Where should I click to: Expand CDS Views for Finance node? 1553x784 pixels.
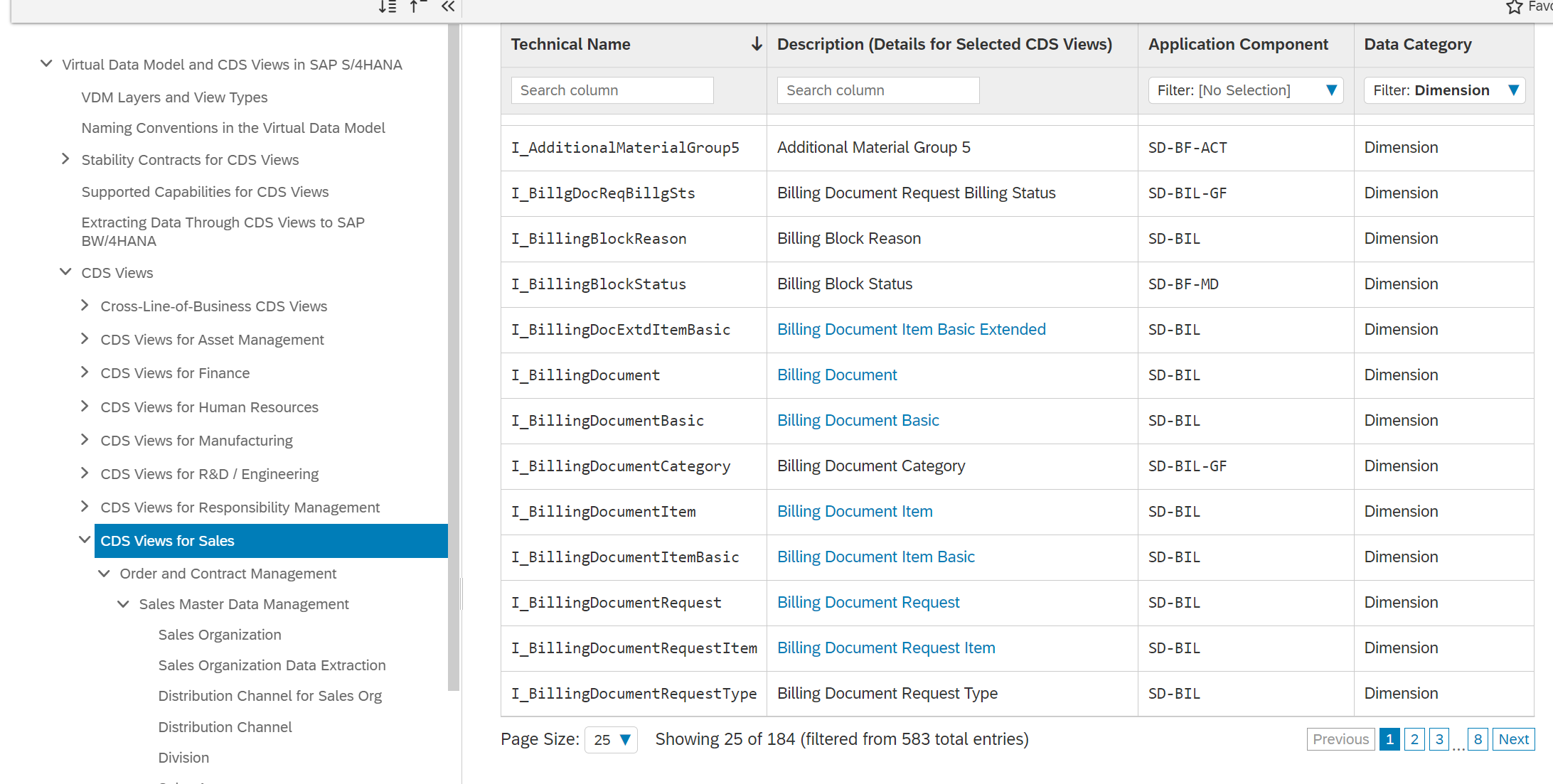tap(85, 372)
